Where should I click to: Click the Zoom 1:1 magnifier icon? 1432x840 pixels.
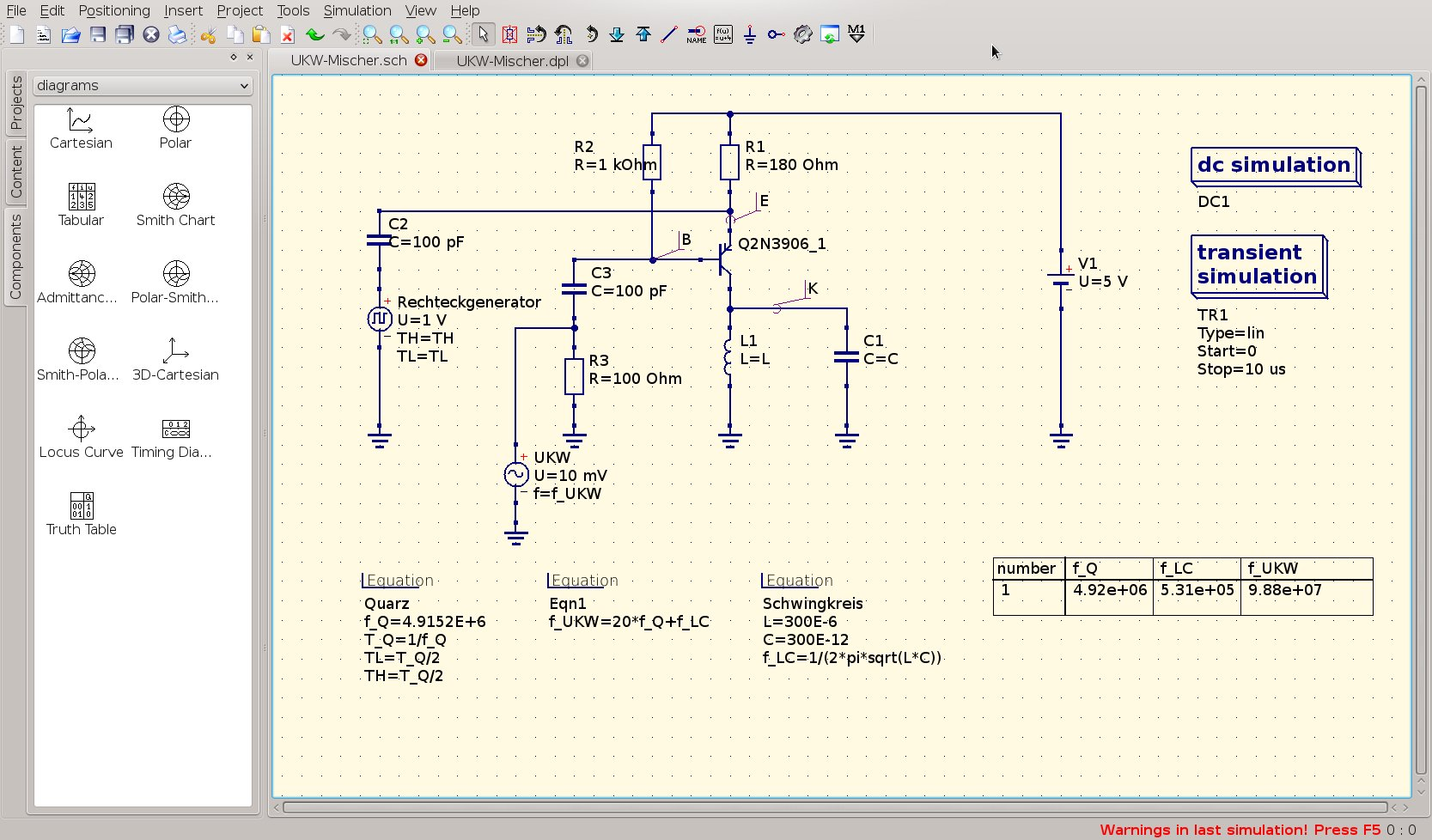click(398, 34)
